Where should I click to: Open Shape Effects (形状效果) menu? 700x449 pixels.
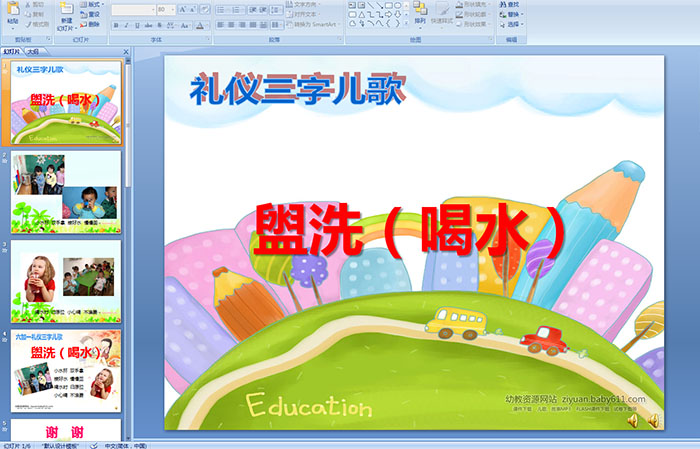tap(474, 24)
